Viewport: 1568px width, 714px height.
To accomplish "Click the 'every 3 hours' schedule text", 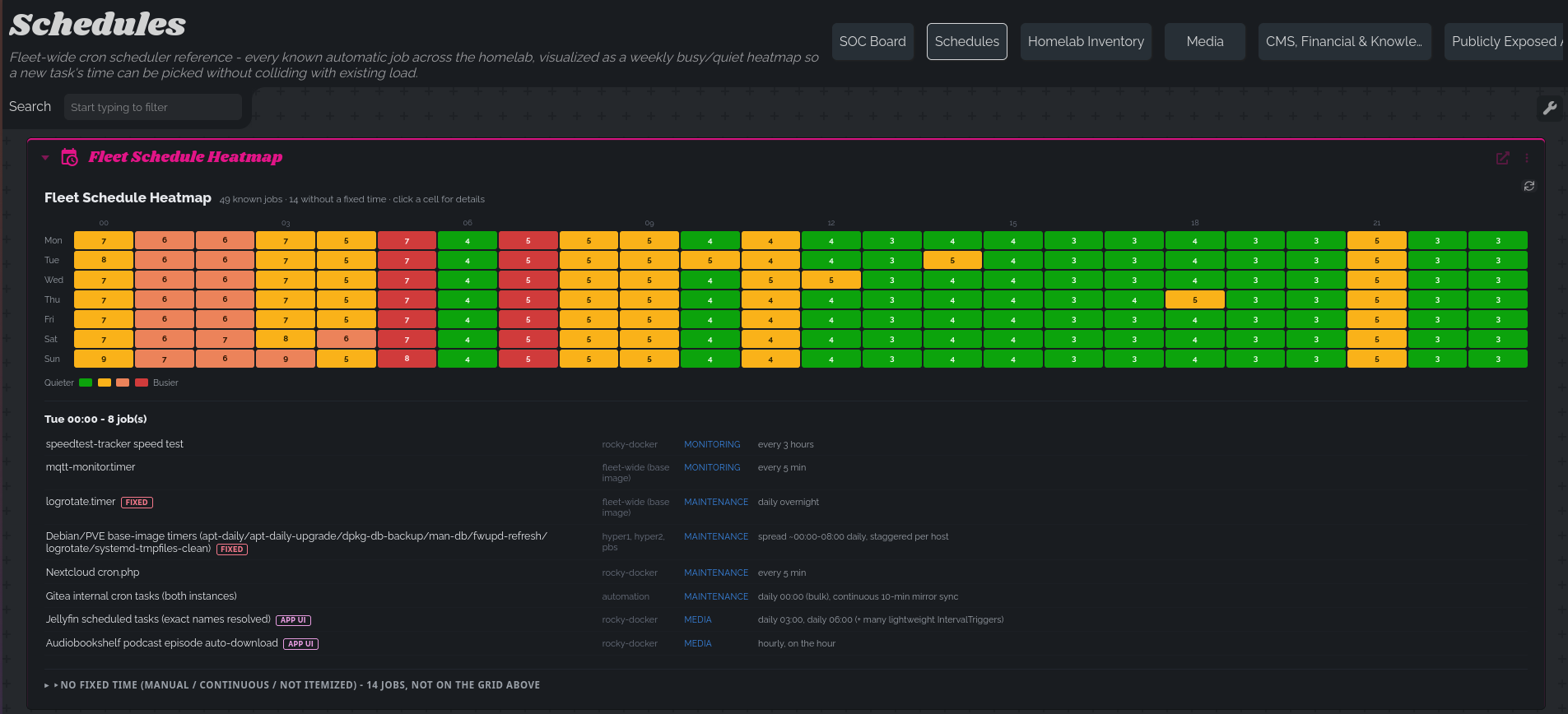I will (x=785, y=444).
